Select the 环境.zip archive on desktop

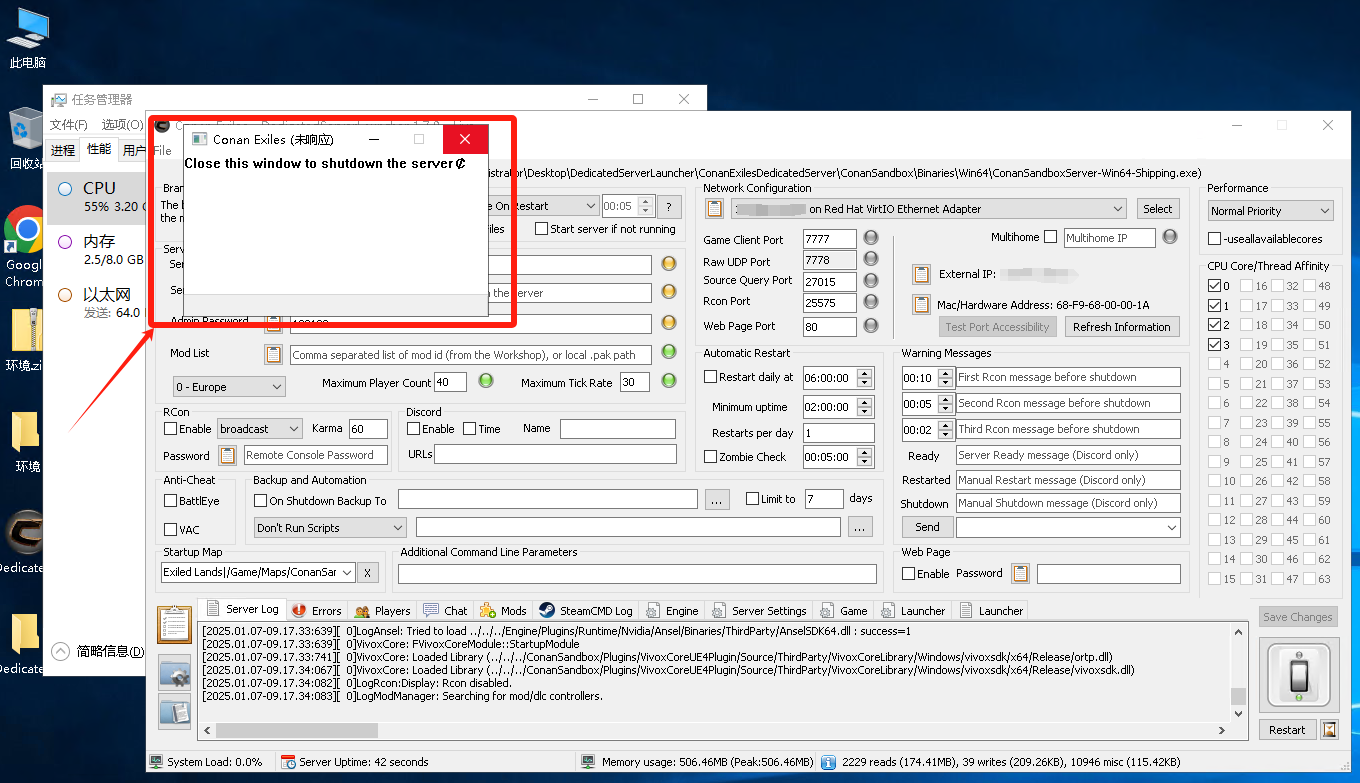(x=25, y=340)
